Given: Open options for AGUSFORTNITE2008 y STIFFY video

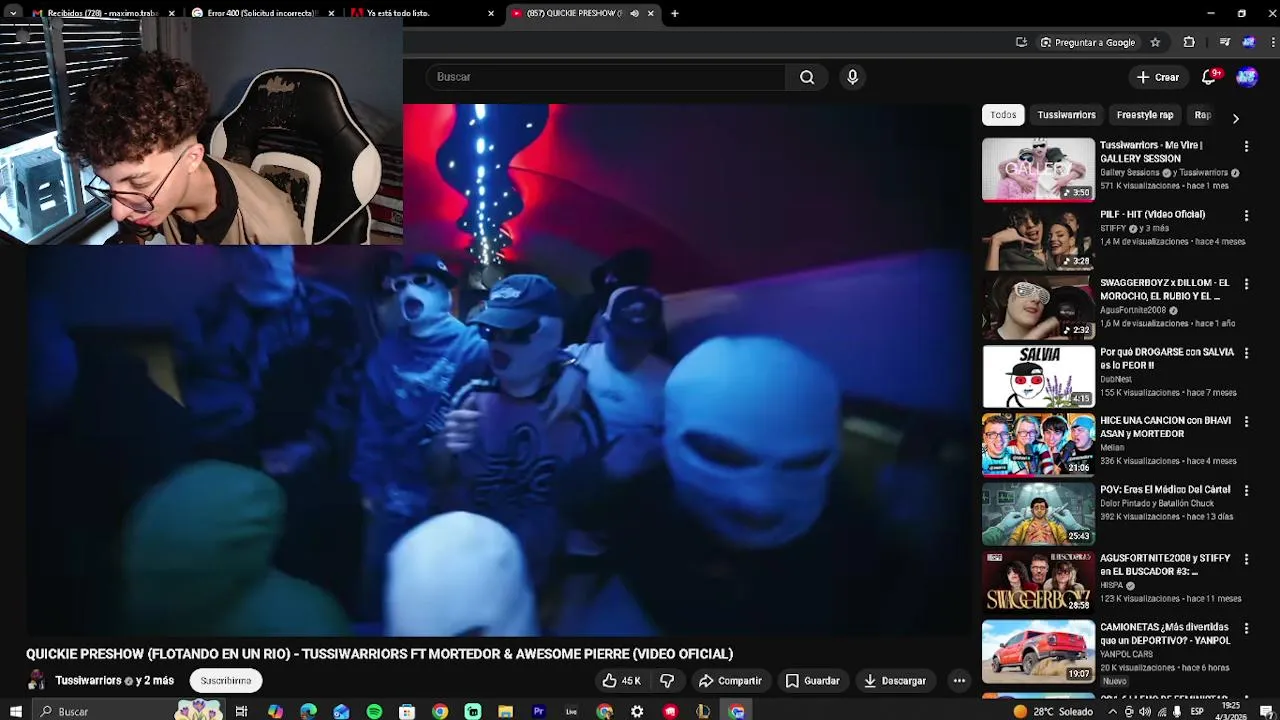Looking at the screenshot, I should pyautogui.click(x=1246, y=559).
